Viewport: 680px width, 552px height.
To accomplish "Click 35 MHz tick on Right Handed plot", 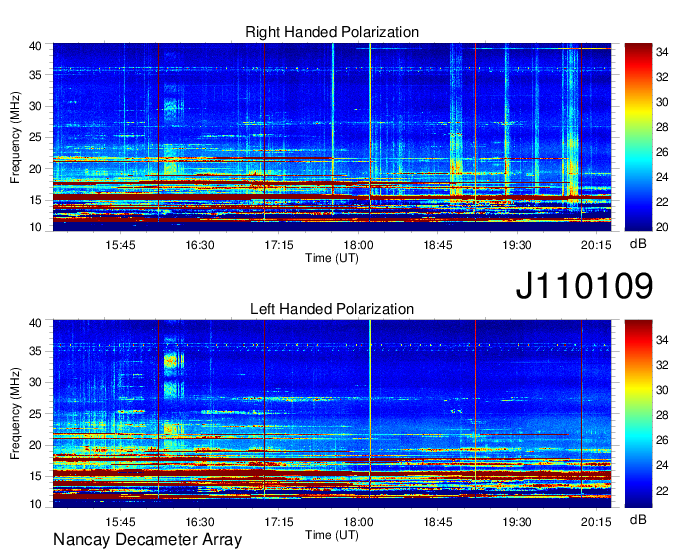I will (x=35, y=75).
